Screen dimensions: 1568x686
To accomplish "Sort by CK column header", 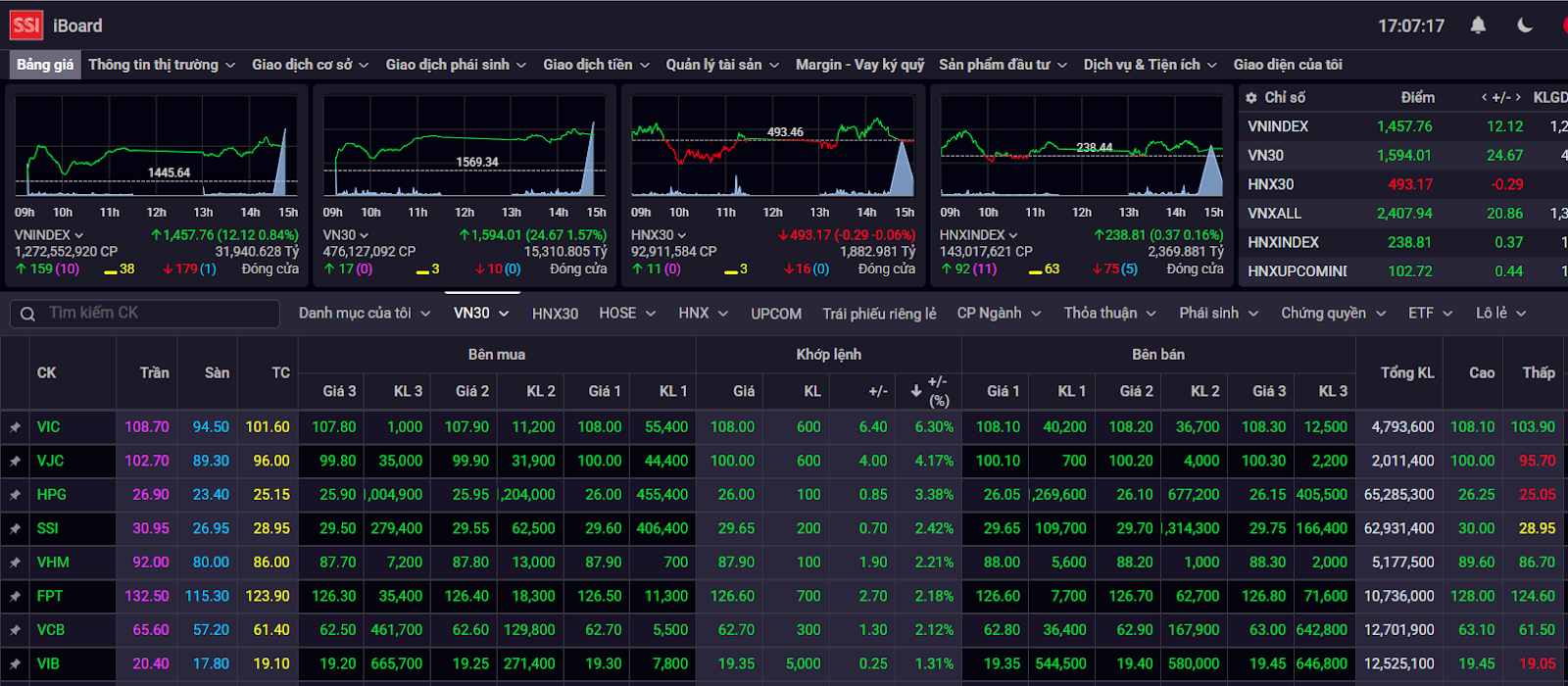I will click(46, 372).
